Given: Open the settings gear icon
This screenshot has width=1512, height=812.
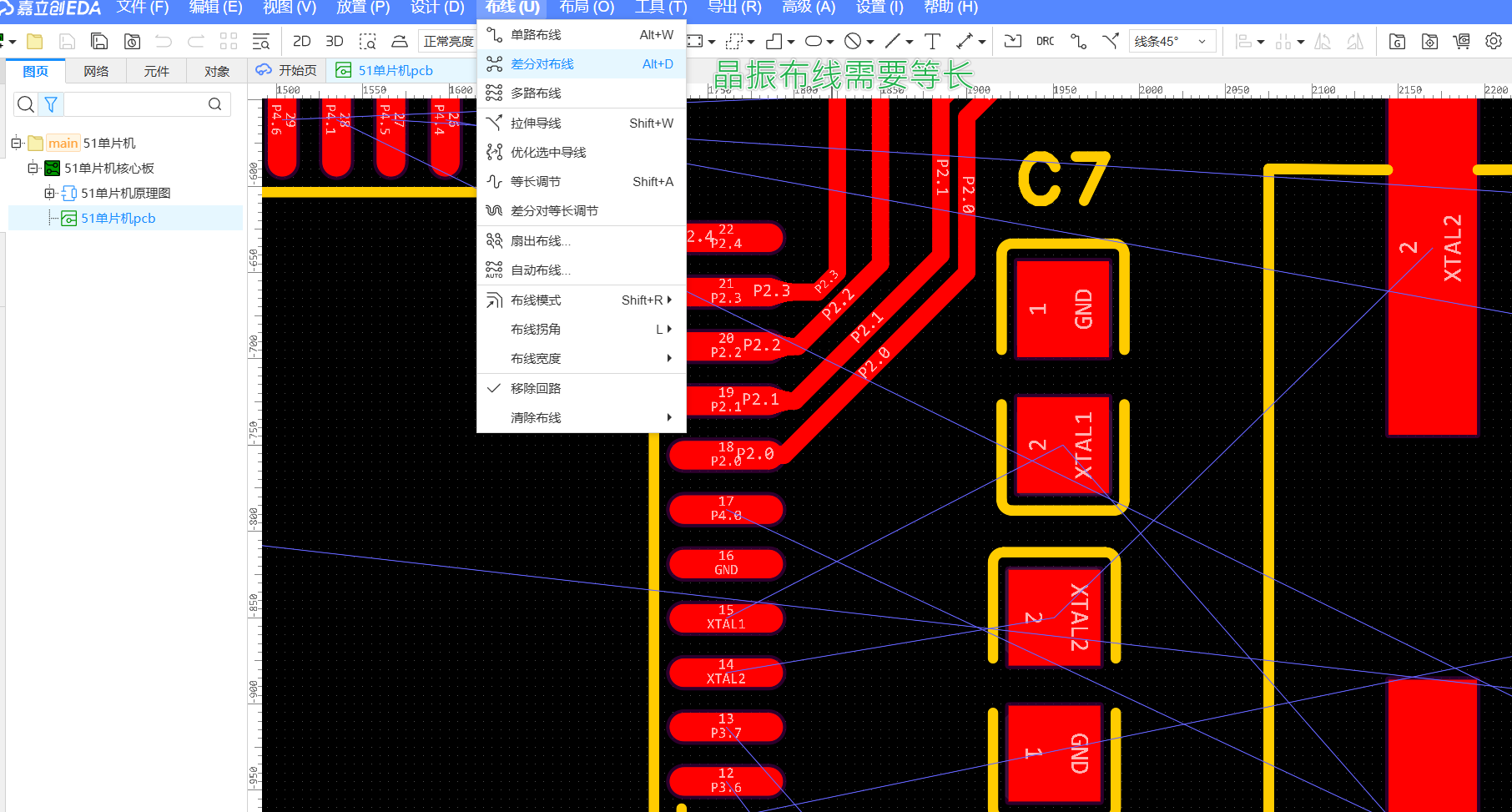Looking at the screenshot, I should tap(1494, 41).
